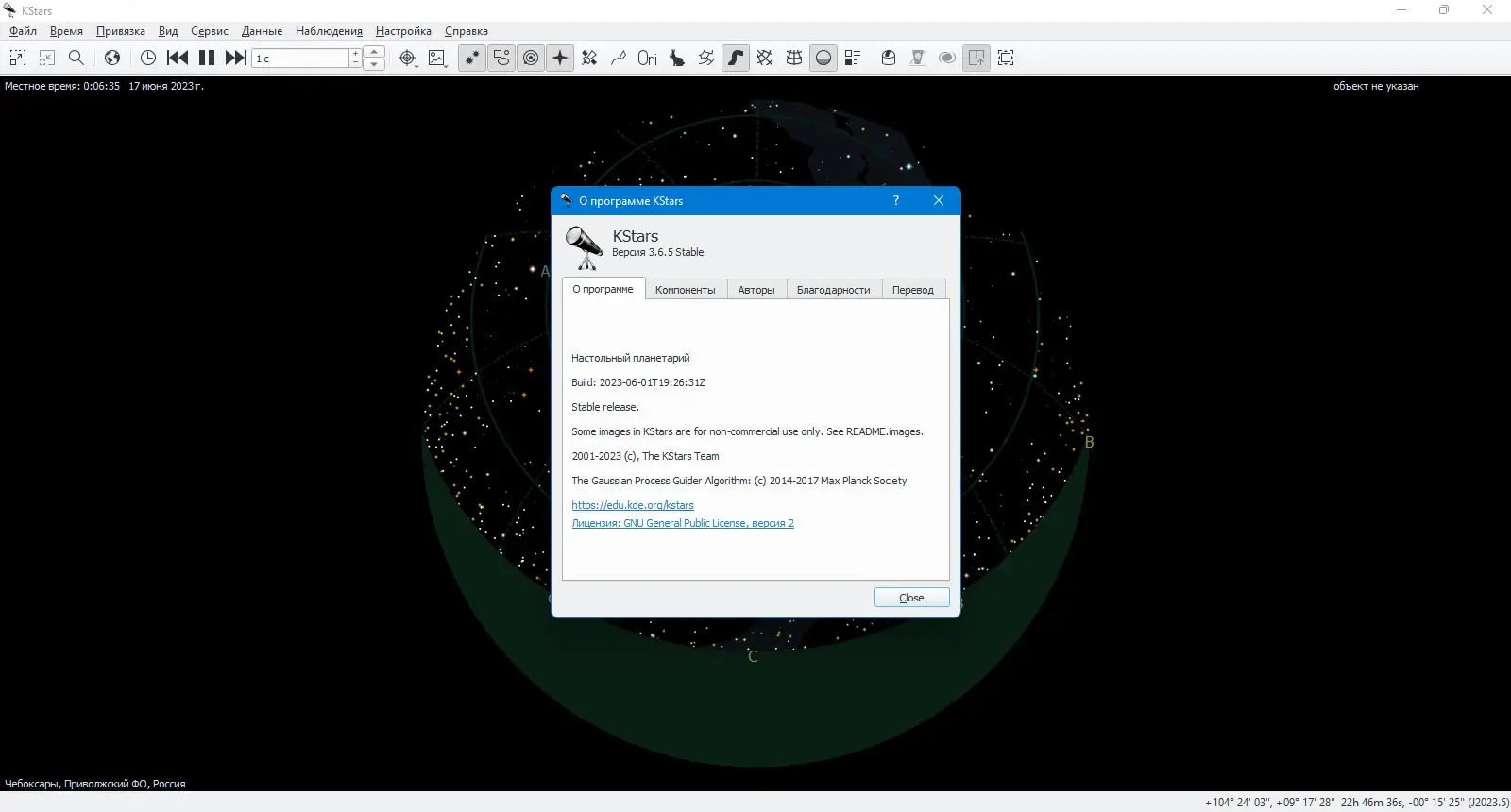Open the Время menu

66,31
